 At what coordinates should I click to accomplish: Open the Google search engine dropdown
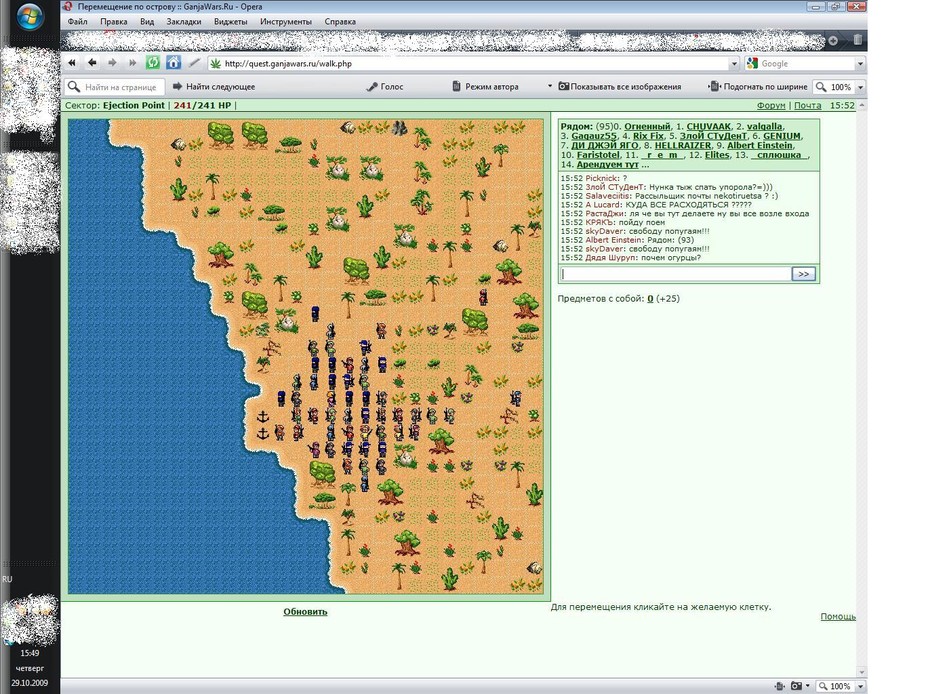pyautogui.click(x=860, y=63)
